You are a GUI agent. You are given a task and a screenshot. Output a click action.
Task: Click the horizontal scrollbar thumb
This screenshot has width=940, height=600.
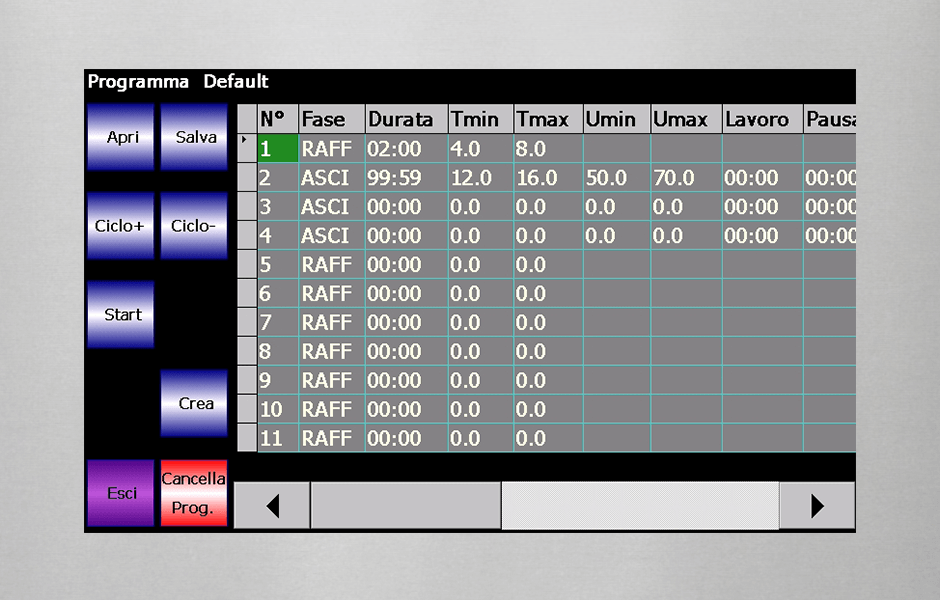[x=406, y=506]
